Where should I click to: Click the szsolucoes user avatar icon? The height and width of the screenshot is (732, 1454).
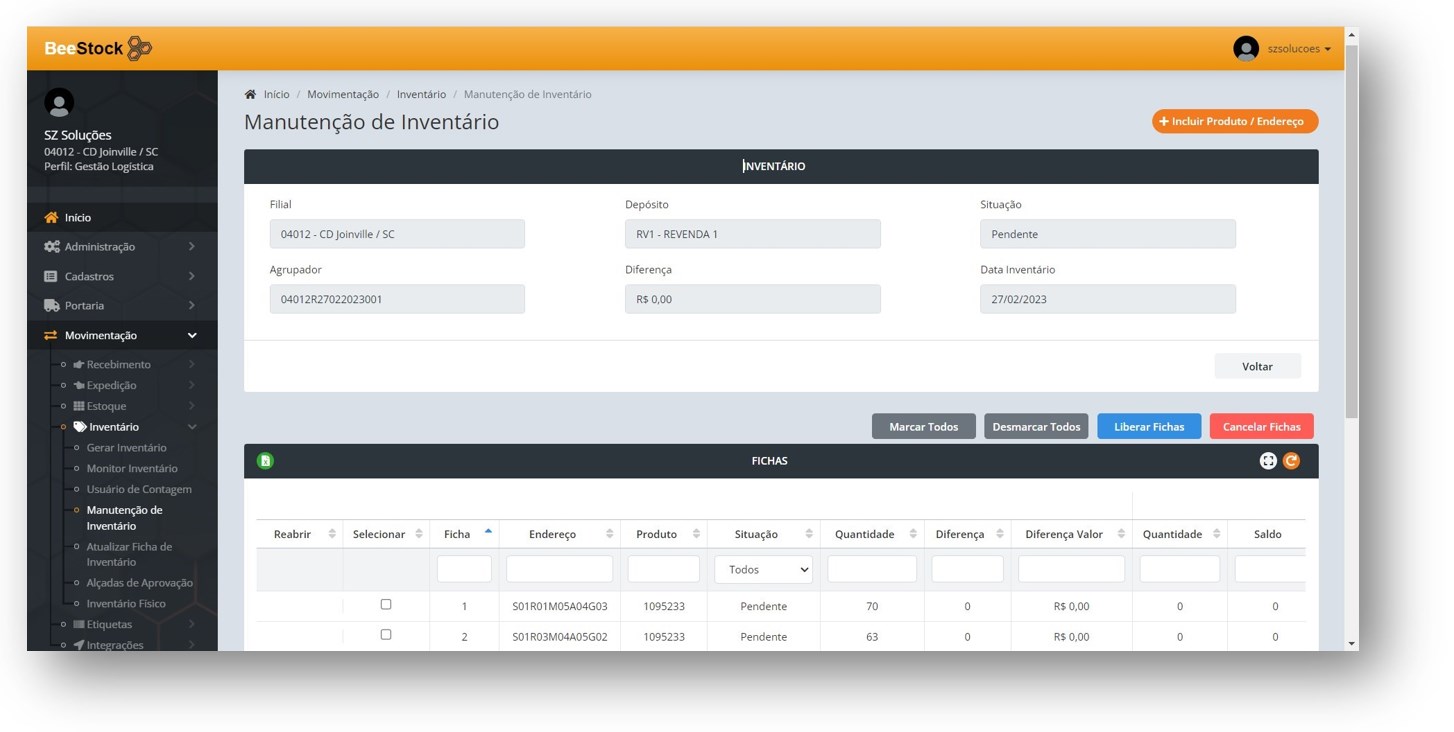point(1245,49)
